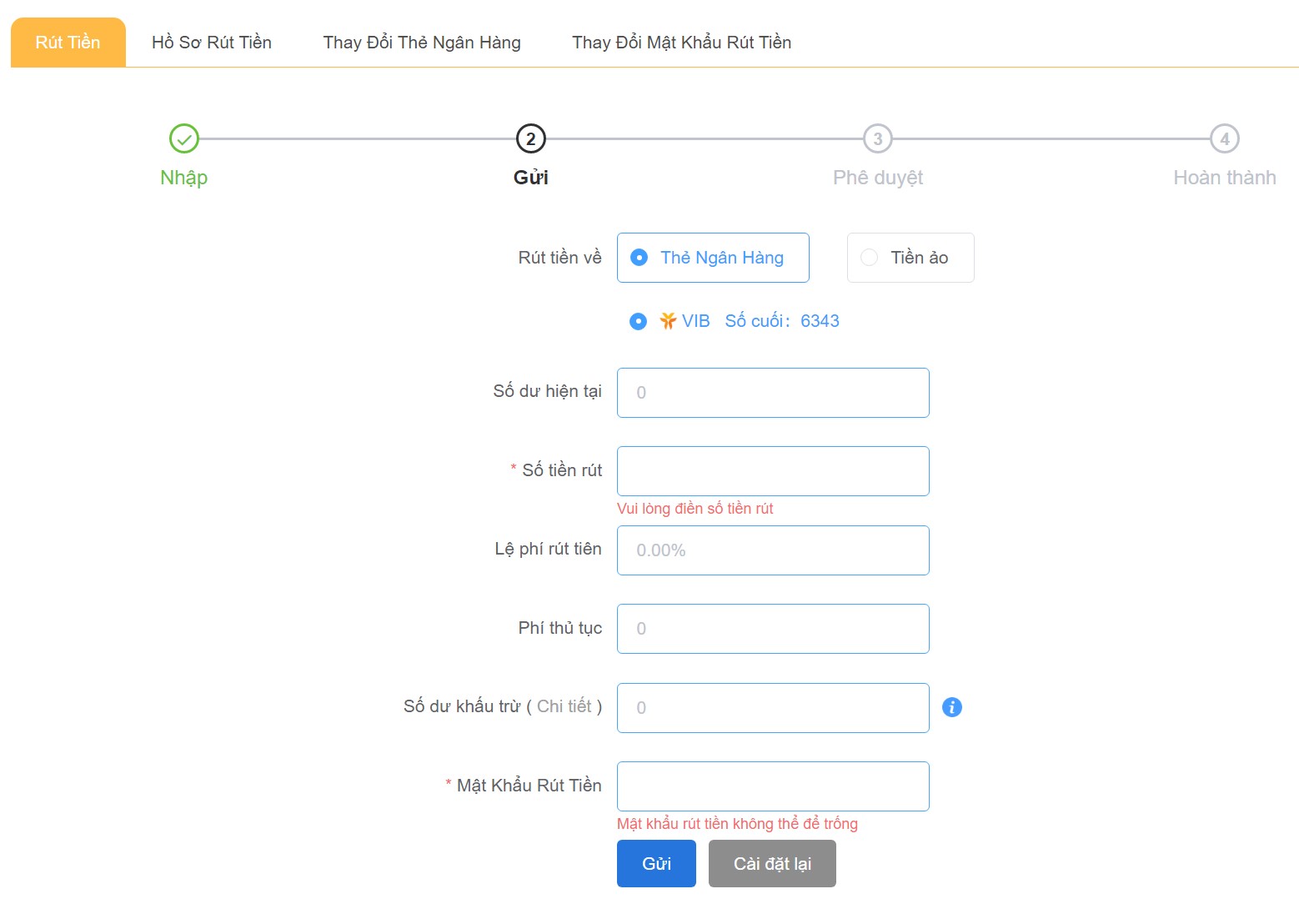Focus the Số tiền rút input
This screenshot has height=924, width=1299.
(773, 471)
